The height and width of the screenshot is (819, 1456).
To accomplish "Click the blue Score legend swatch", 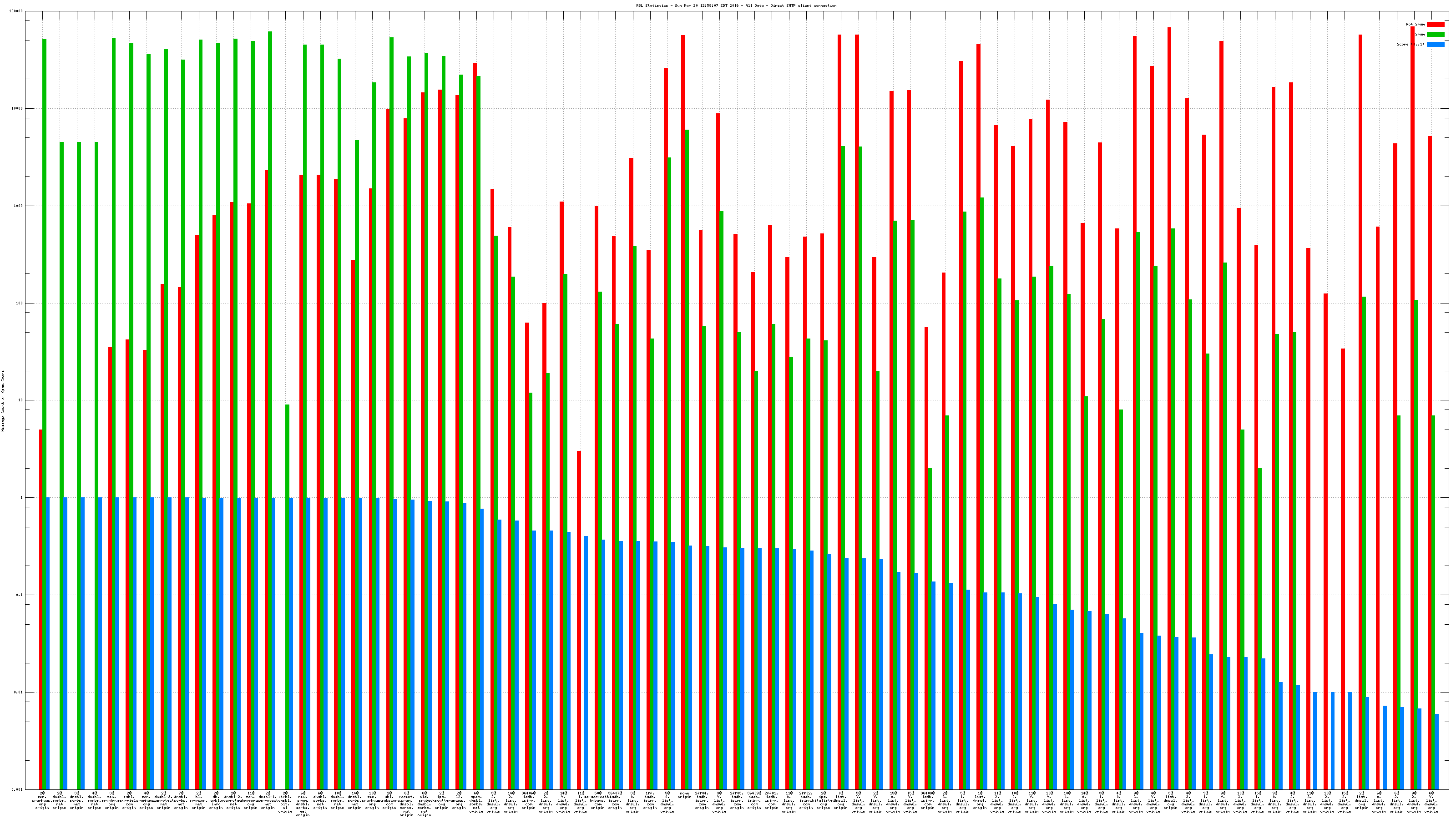I will [x=1435, y=44].
